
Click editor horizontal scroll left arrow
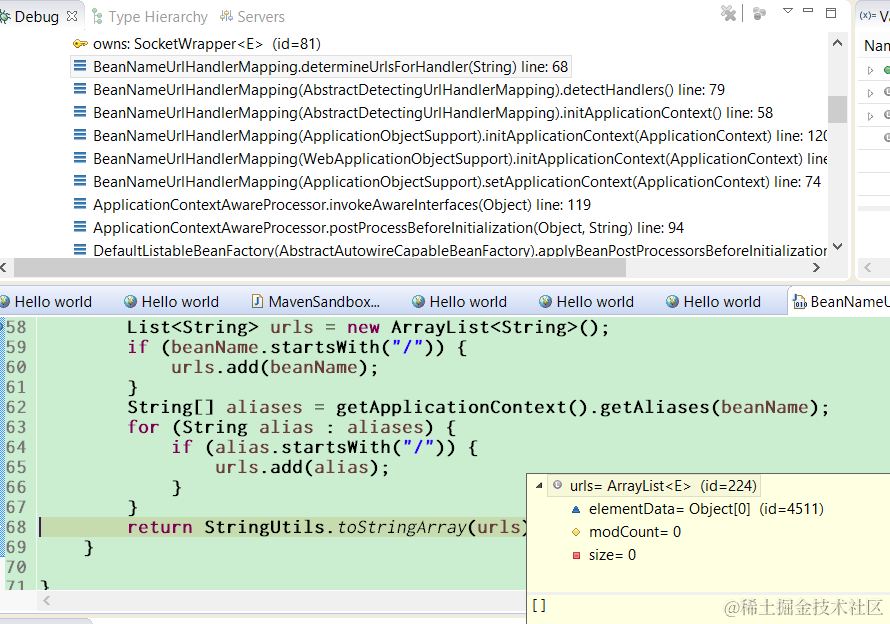[x=47, y=600]
